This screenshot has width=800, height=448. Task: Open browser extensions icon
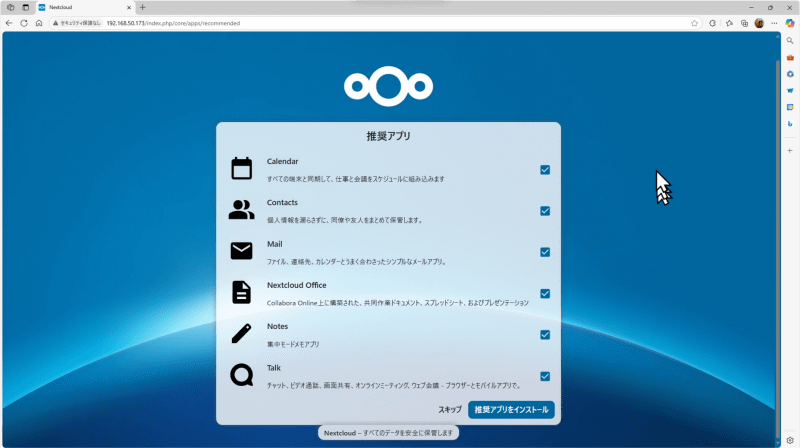point(712,23)
